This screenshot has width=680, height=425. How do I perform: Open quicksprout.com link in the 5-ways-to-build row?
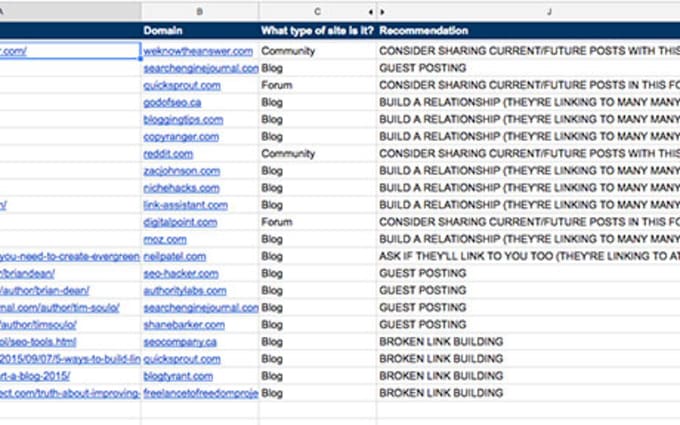click(182, 359)
